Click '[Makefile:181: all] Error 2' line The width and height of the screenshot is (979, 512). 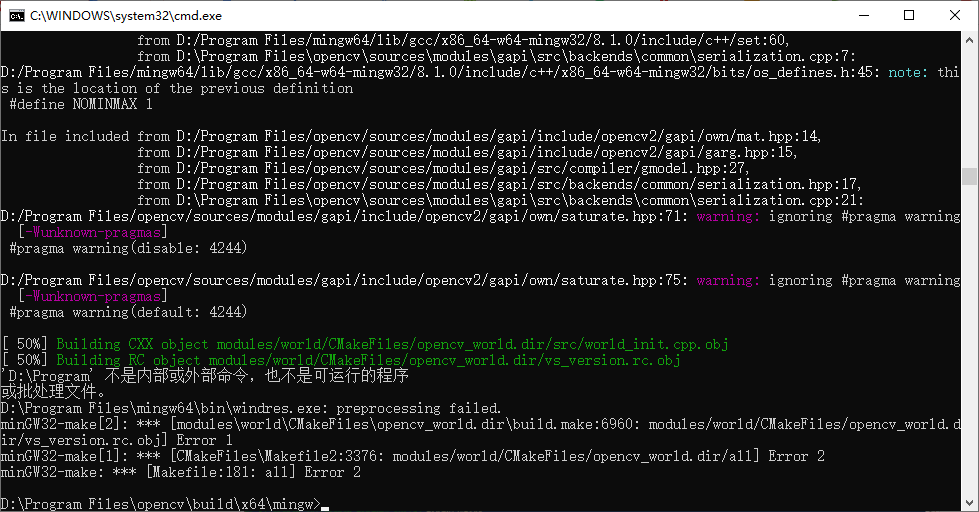[x=253, y=472]
